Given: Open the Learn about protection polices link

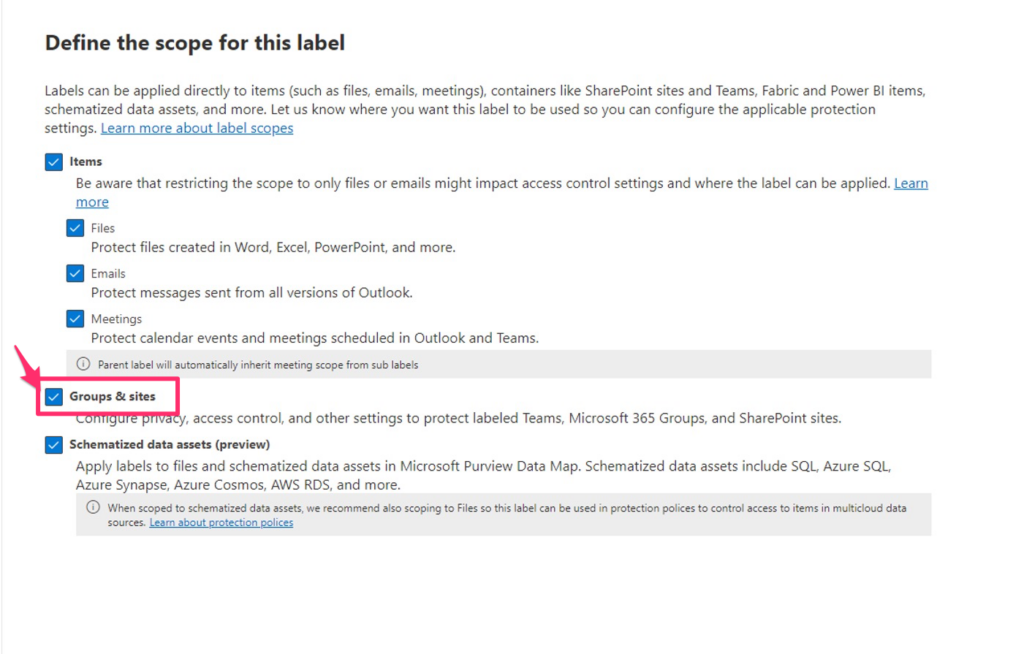Looking at the screenshot, I should coord(220,522).
